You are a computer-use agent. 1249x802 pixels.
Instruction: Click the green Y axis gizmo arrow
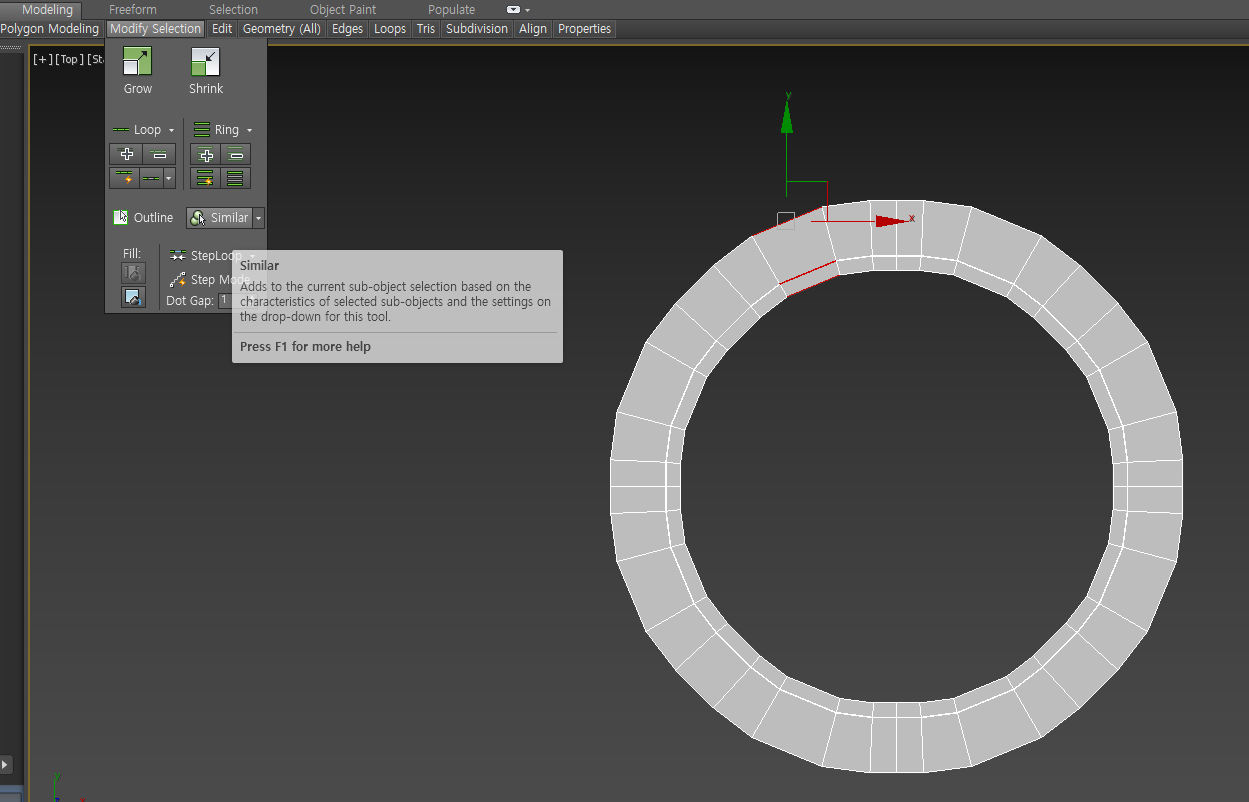(787, 117)
